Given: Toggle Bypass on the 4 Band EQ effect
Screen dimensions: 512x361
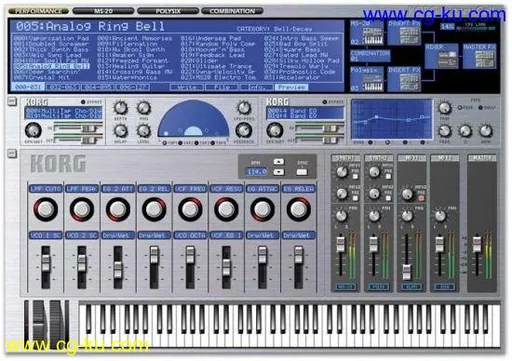Looking at the screenshot, I should click(325, 102).
